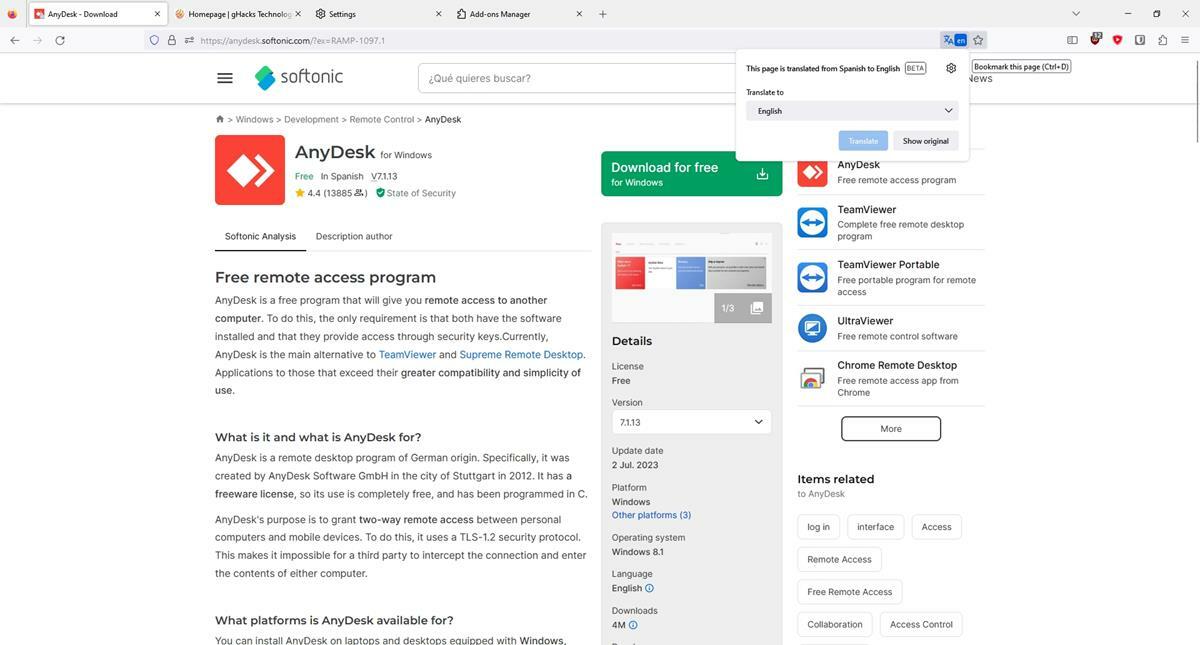This screenshot has width=1200, height=645.
Task: Open uBlock Origin extension icon
Action: tap(1095, 40)
